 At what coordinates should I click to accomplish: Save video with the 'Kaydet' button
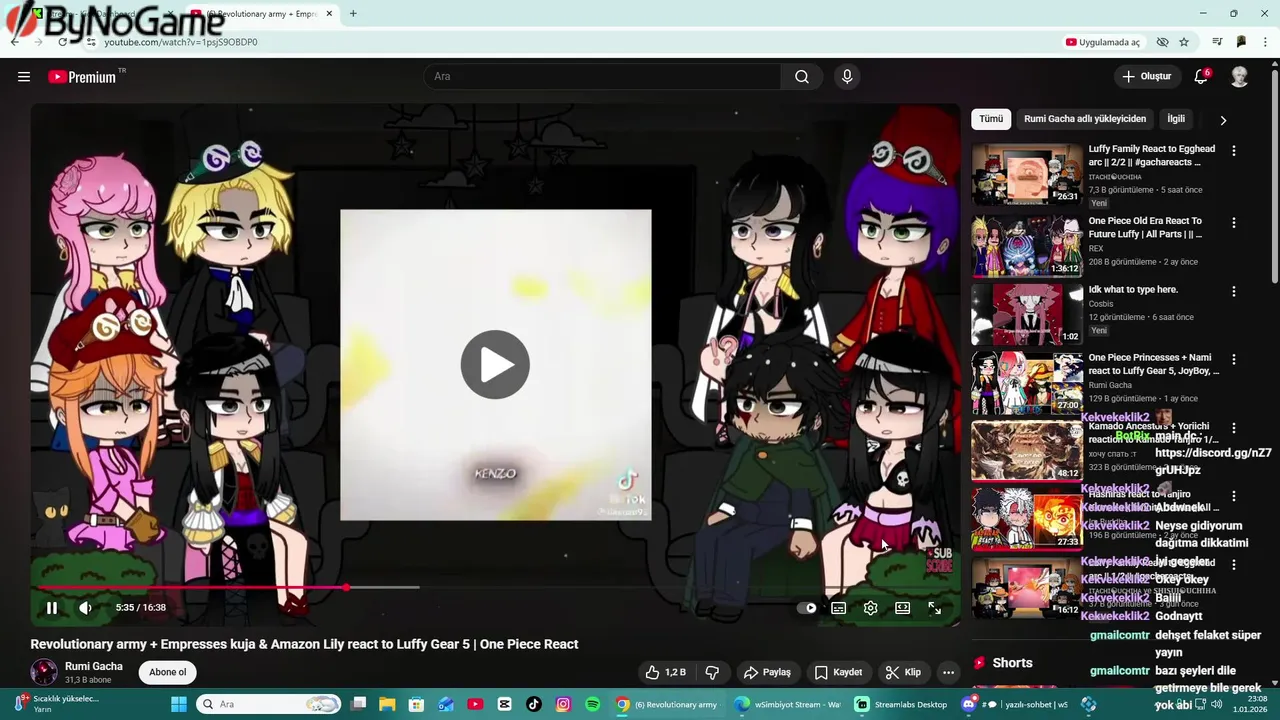(x=838, y=672)
